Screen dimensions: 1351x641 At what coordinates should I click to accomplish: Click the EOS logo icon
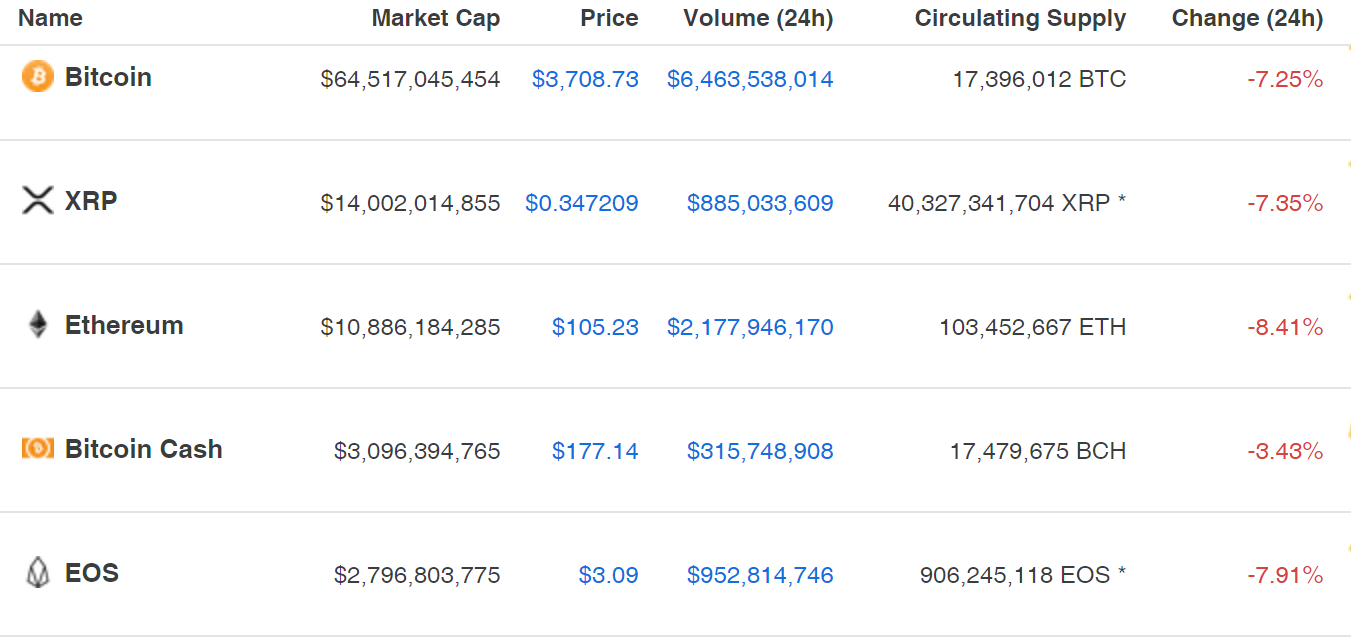(37, 573)
